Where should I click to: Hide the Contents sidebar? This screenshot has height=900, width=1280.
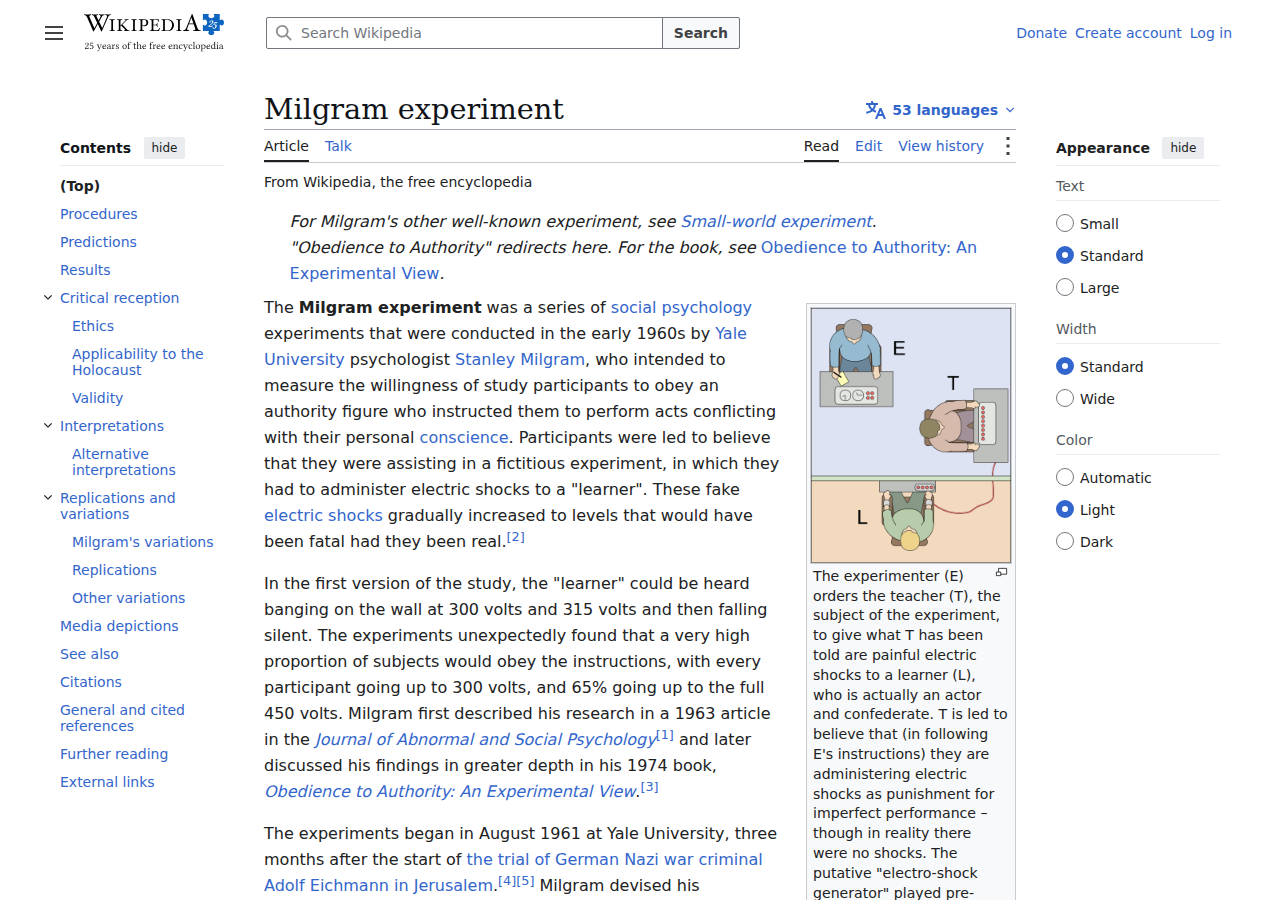click(x=164, y=148)
